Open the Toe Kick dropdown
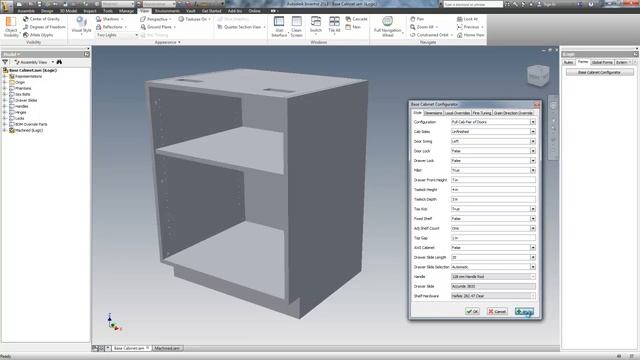This screenshot has width=640, height=360. coord(533,209)
